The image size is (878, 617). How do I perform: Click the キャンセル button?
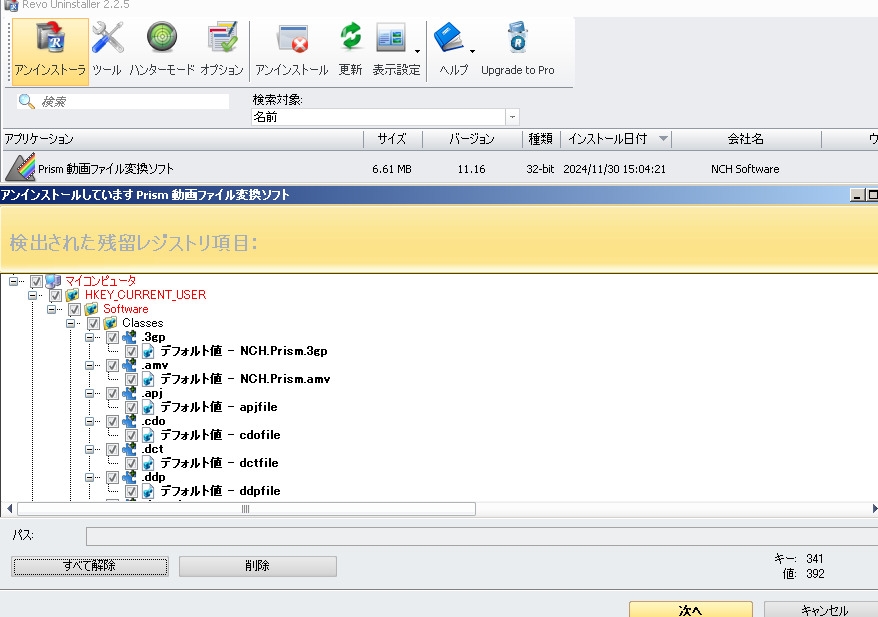pos(821,609)
